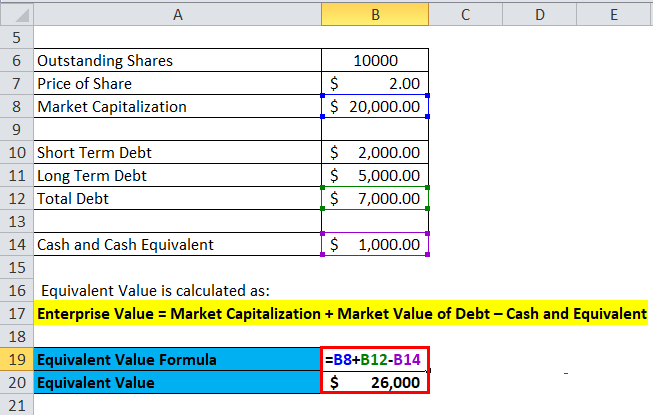
Task: Click the 'Equivalent Value' label in row 20
Action: (177, 382)
